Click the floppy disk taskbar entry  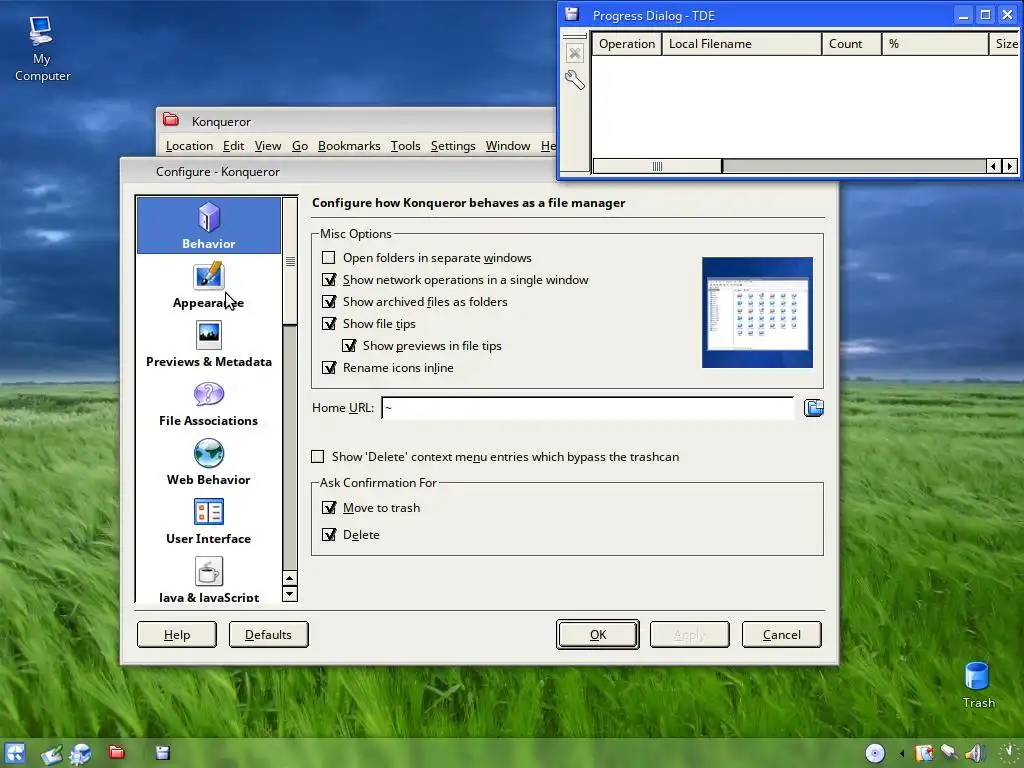pos(163,753)
